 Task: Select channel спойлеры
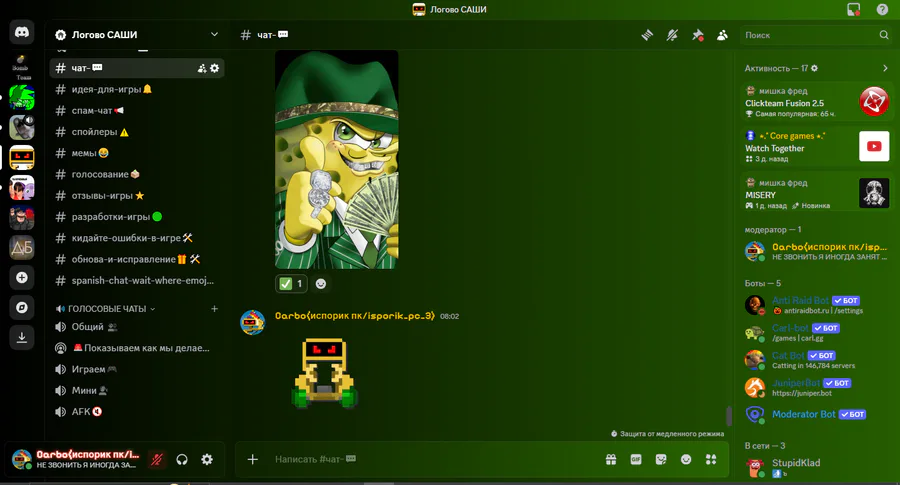[137, 132]
